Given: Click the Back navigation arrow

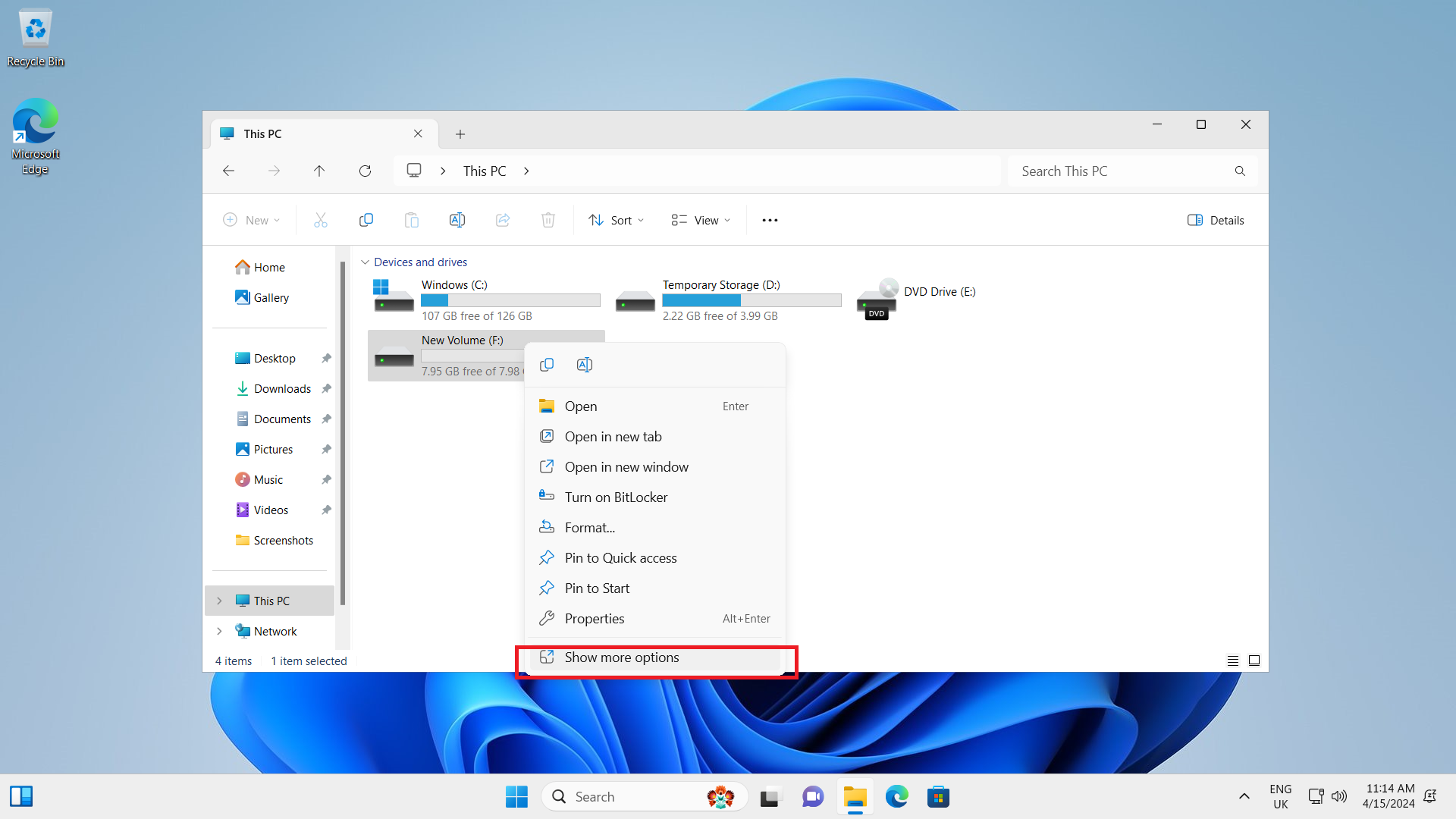Looking at the screenshot, I should click(228, 171).
